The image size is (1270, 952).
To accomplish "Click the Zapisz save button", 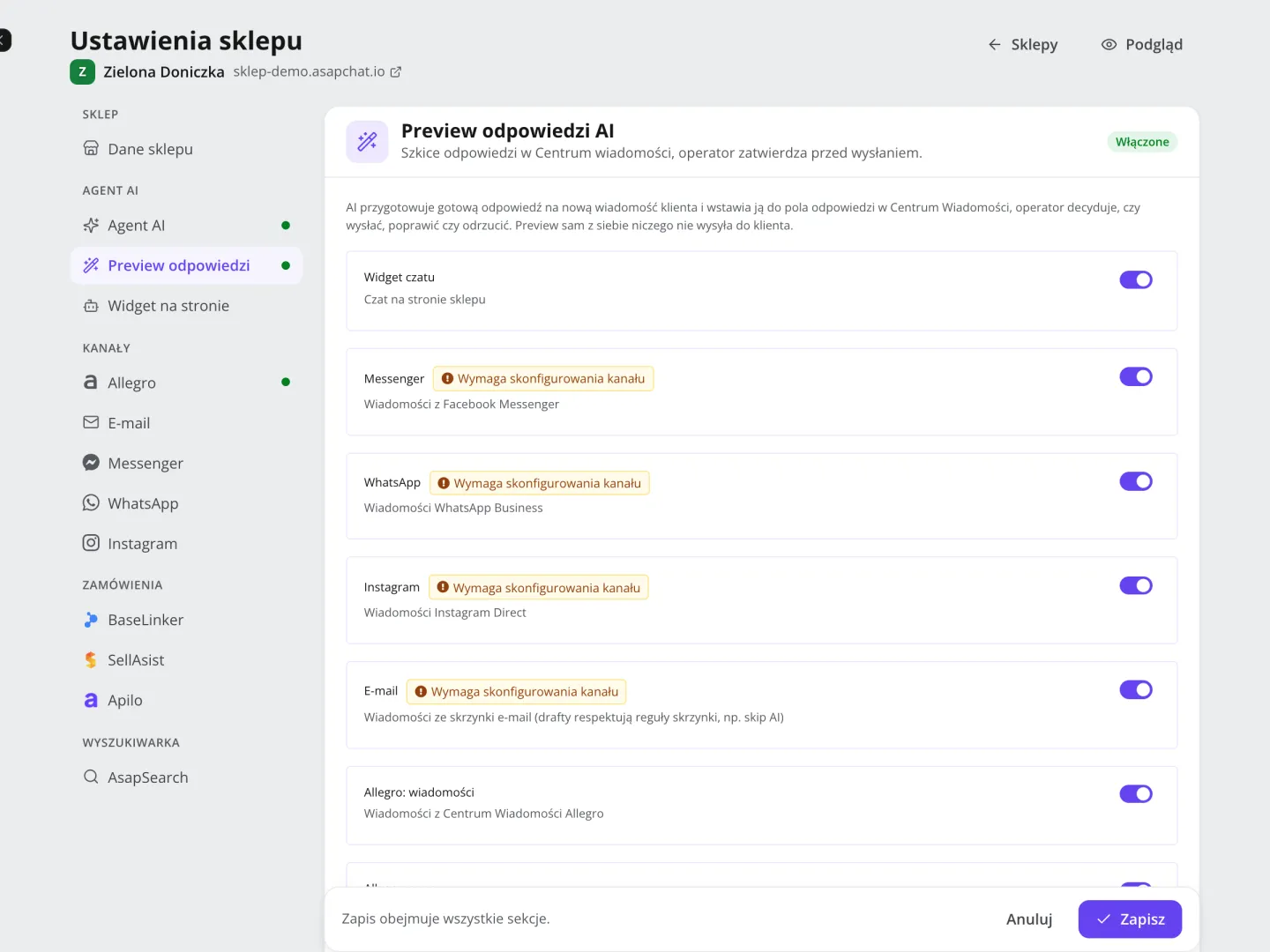I will tap(1130, 919).
